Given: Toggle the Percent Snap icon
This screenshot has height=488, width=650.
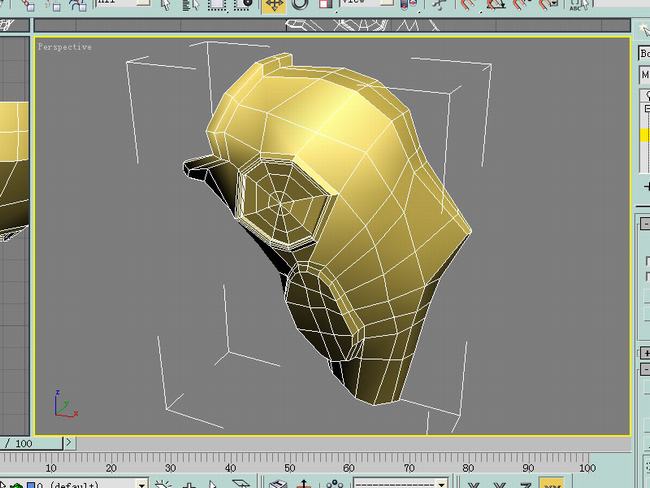Looking at the screenshot, I should point(522,4).
